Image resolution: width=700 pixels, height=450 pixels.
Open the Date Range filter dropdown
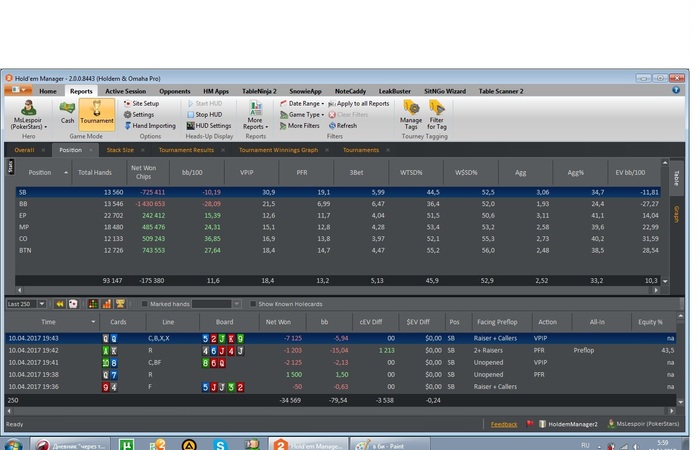point(302,103)
